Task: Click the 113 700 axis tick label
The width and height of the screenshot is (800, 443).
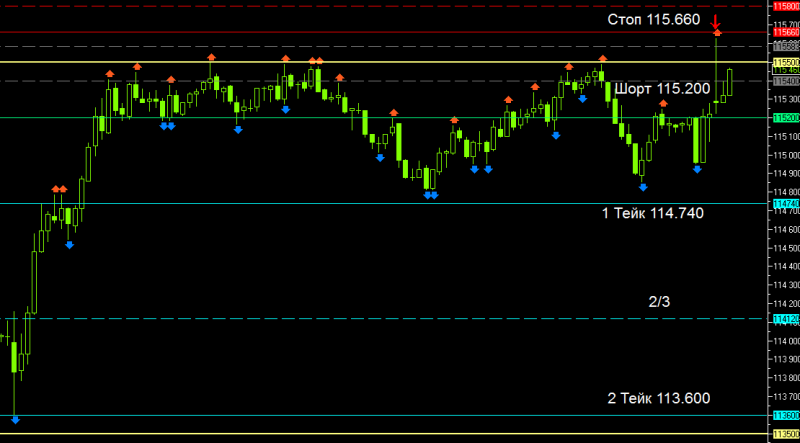Action: point(787,397)
